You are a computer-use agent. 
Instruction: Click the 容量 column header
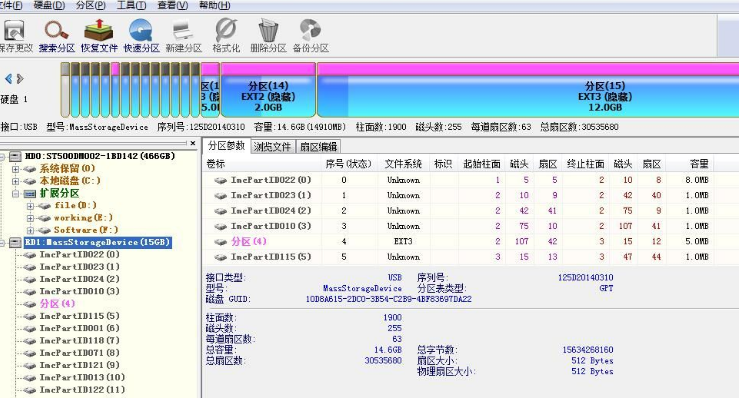(690, 164)
